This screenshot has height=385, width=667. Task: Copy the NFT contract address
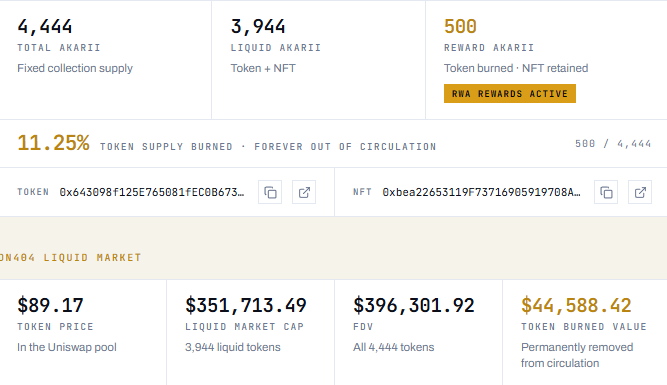(606, 192)
